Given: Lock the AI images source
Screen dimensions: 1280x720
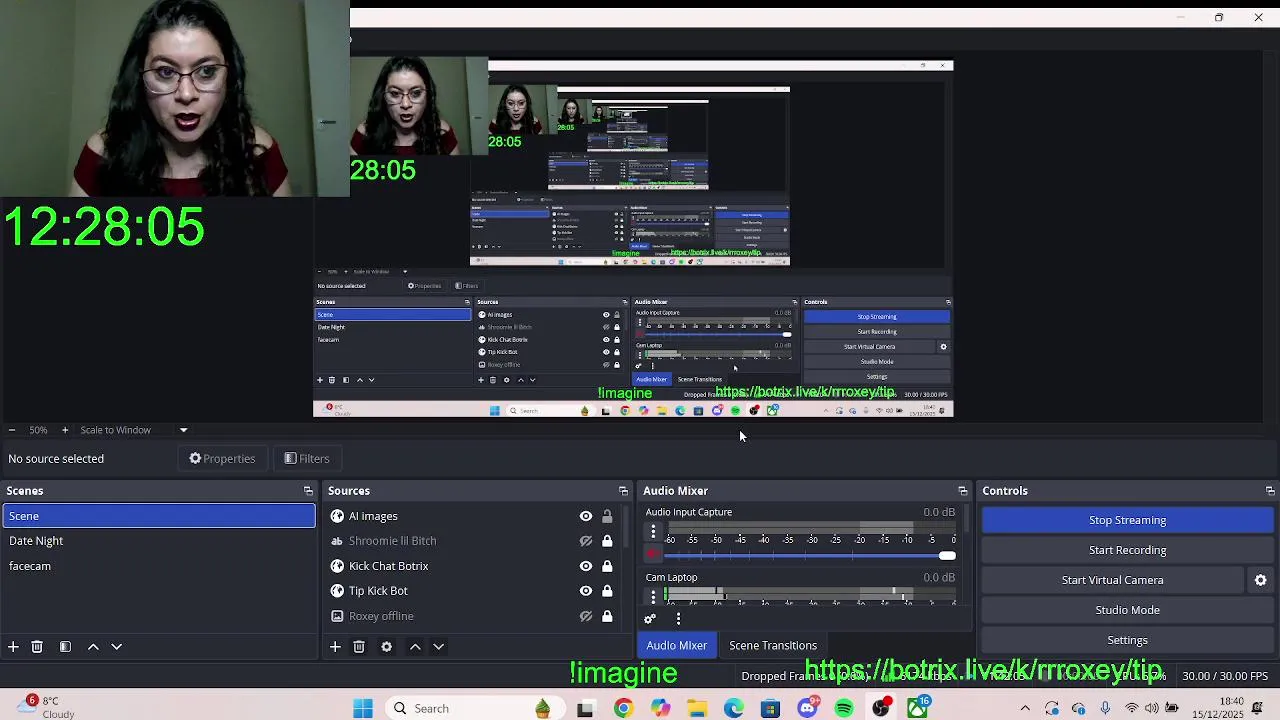Looking at the screenshot, I should click(x=607, y=516).
